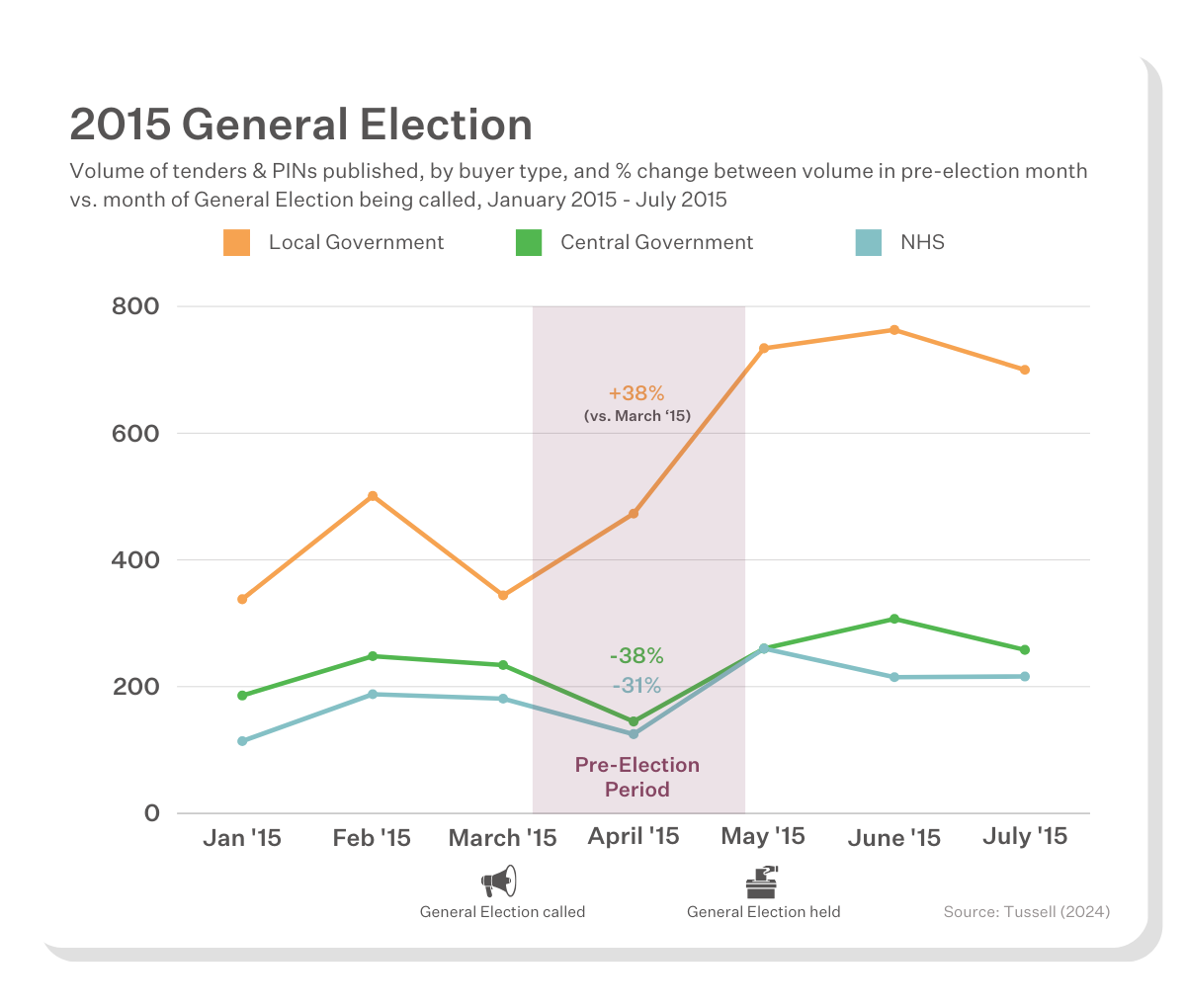Click the NHS Jan '15 data point
Image resolution: width=1186 pixels, height=1008 pixels.
pyautogui.click(x=242, y=741)
